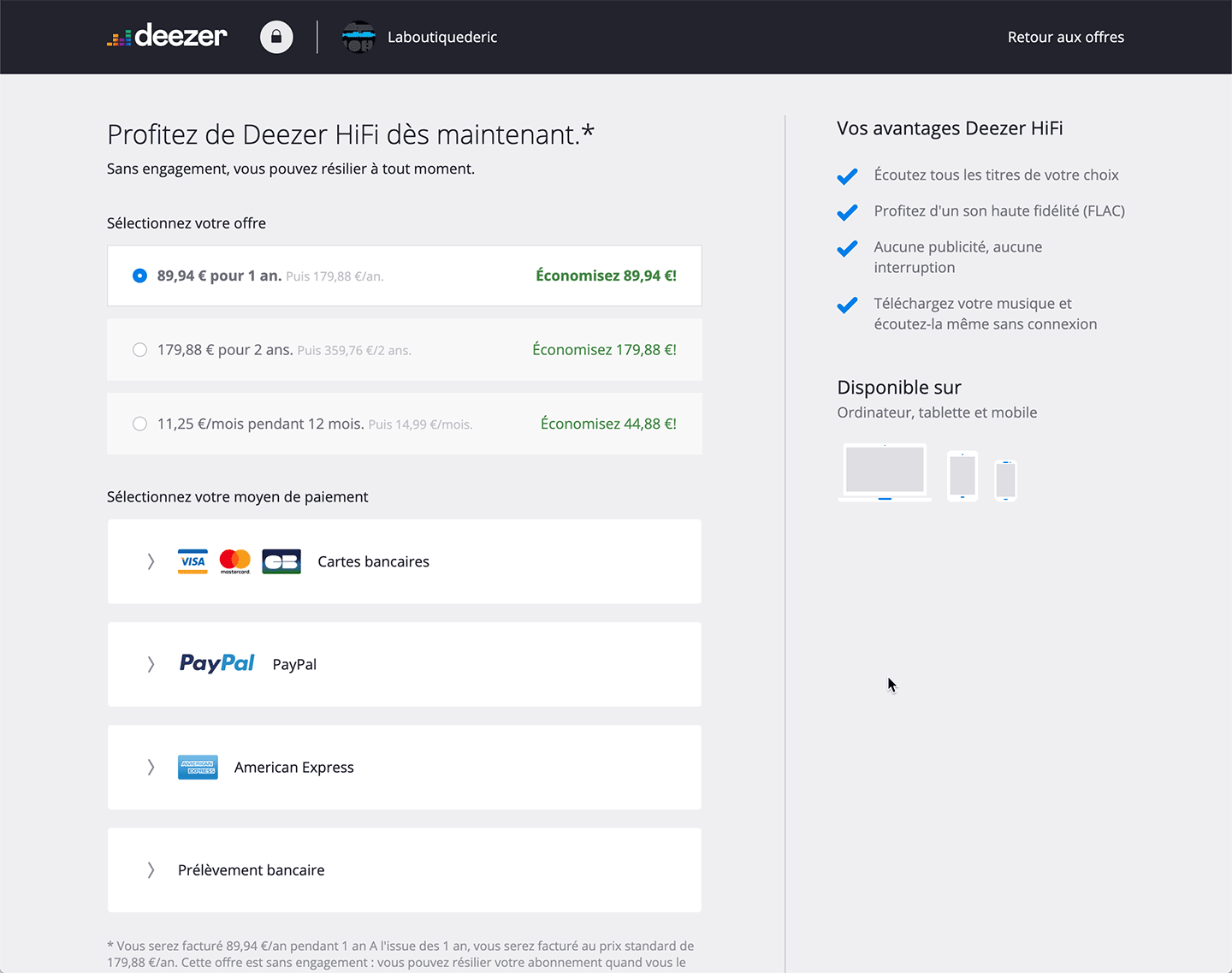Viewport: 1232px width, 973px height.
Task: Choose the PayPal text label
Action: (294, 664)
